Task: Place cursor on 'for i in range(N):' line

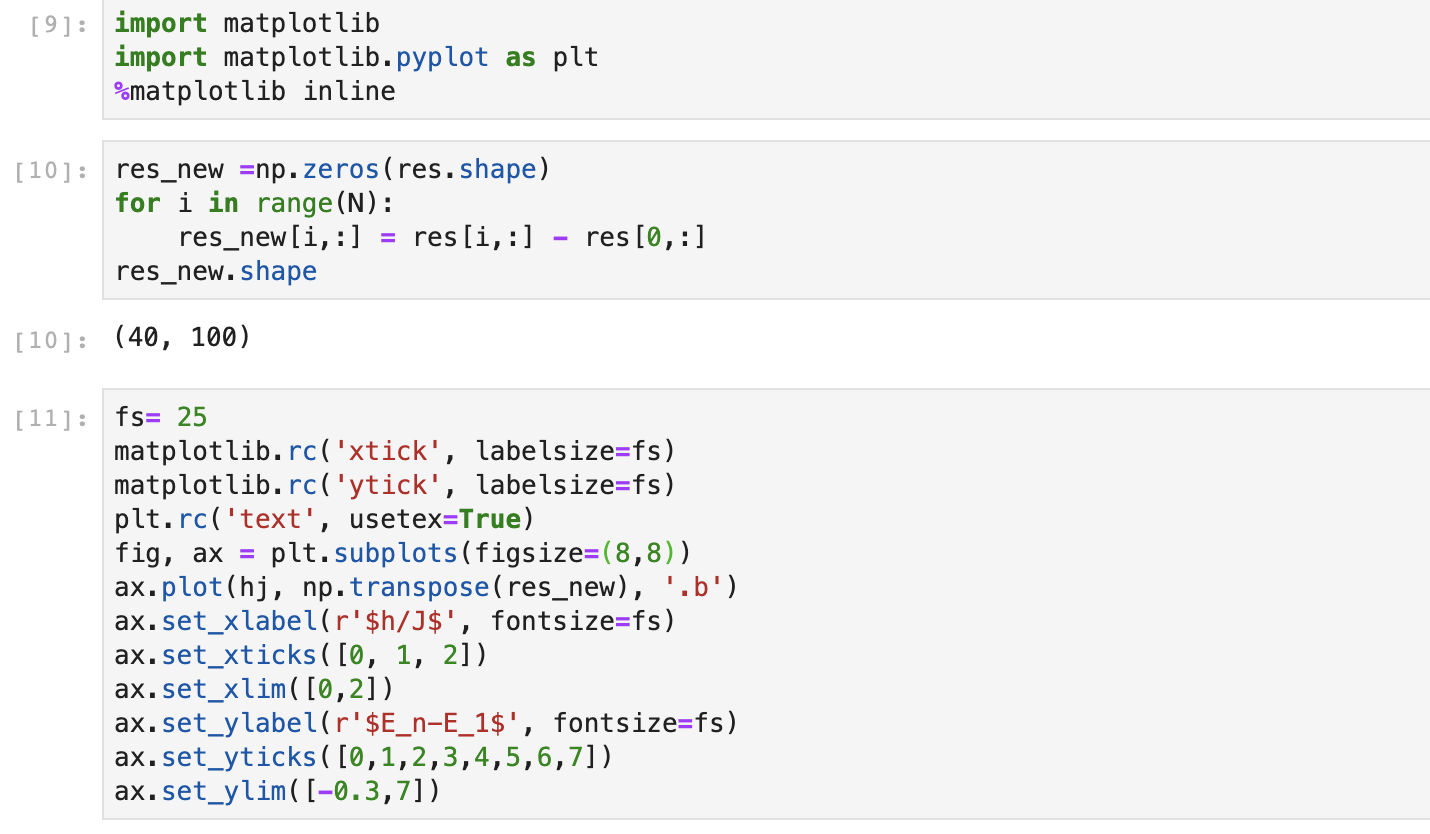Action: pyautogui.click(x=255, y=203)
